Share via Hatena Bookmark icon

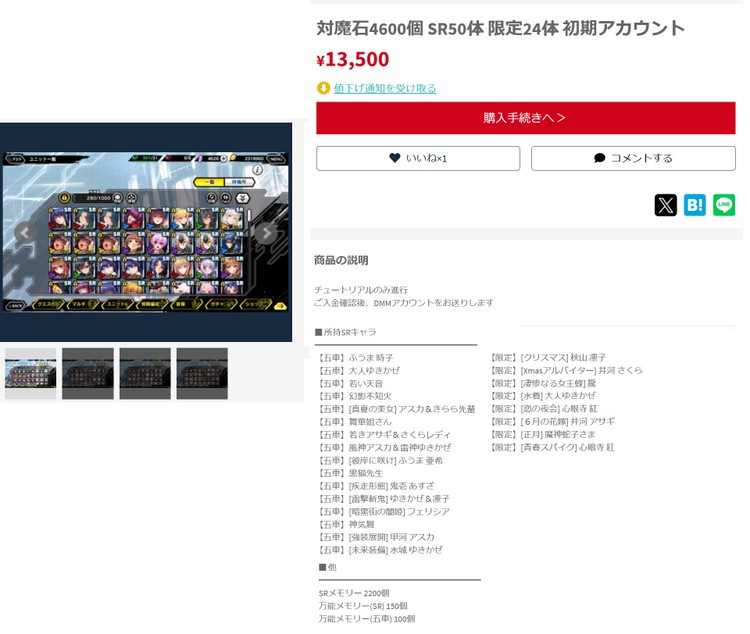[695, 205]
